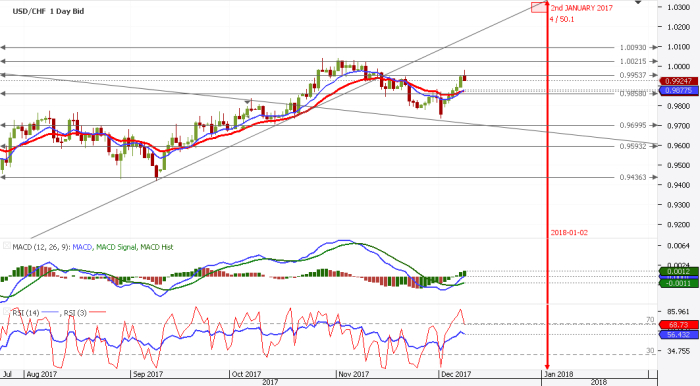Click the right arrow of the 1.00215 level line
700x386 pixels.
654,61
